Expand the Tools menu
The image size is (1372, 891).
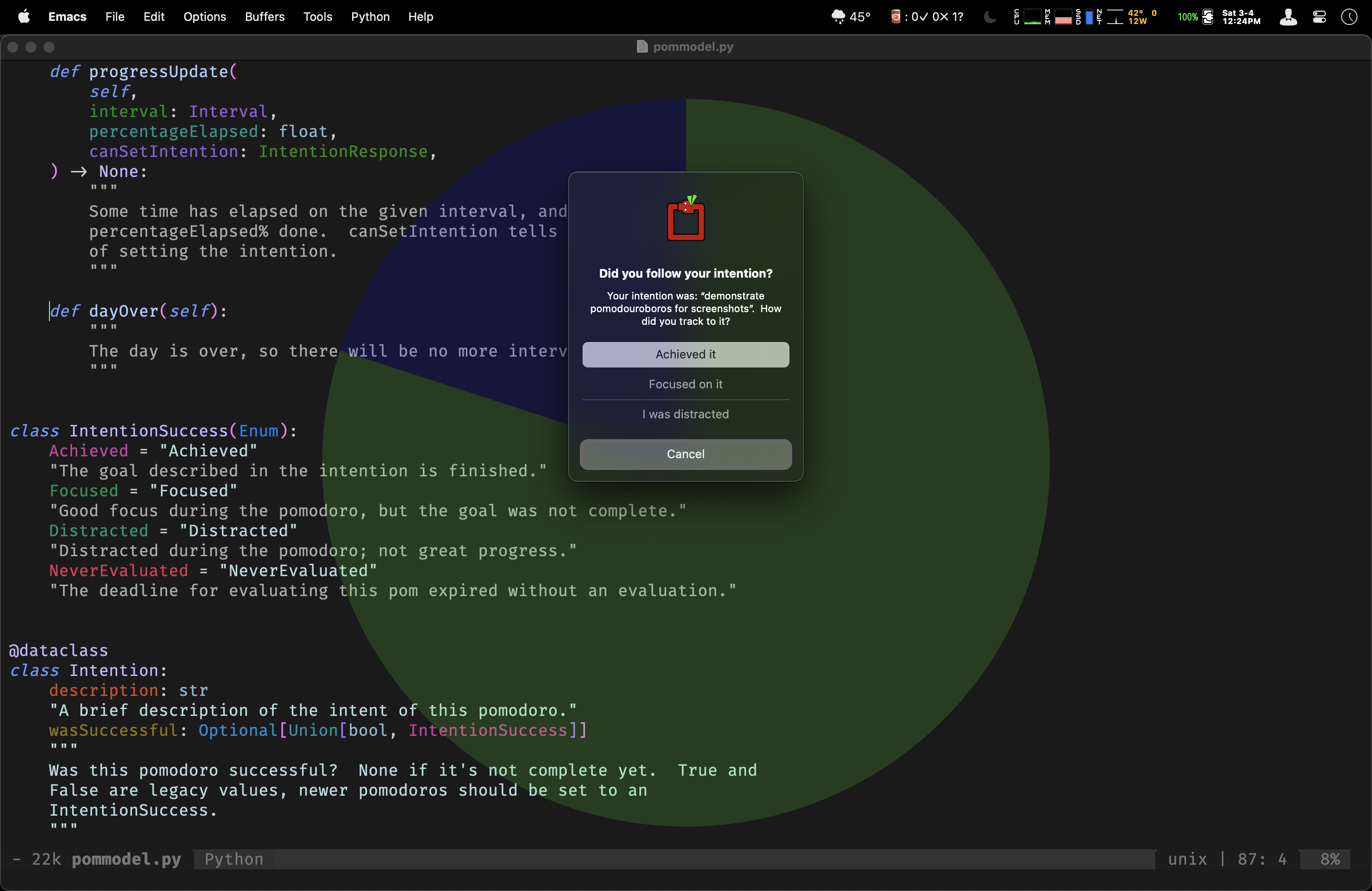318,17
